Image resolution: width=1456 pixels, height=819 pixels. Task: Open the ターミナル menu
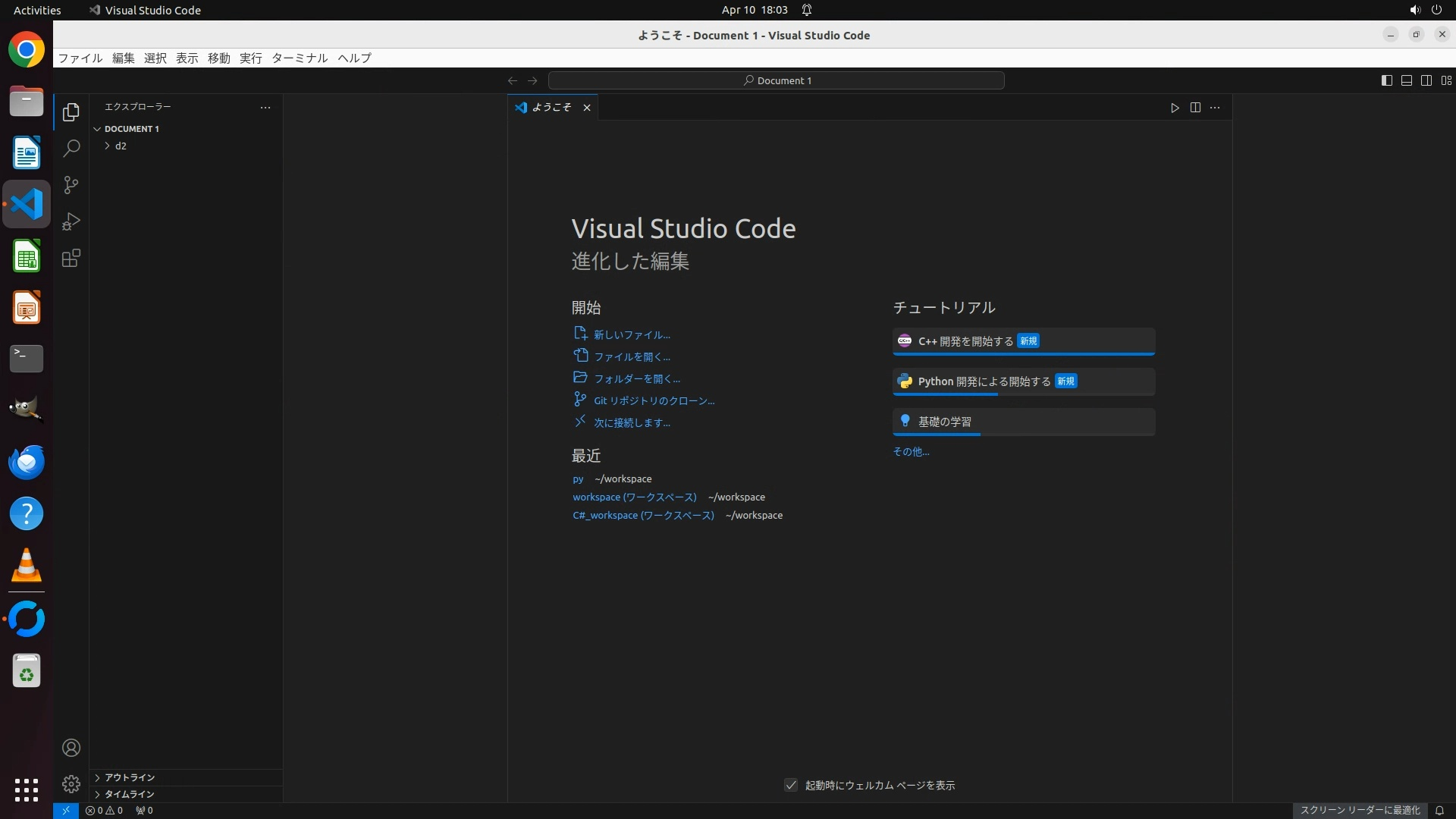300,58
